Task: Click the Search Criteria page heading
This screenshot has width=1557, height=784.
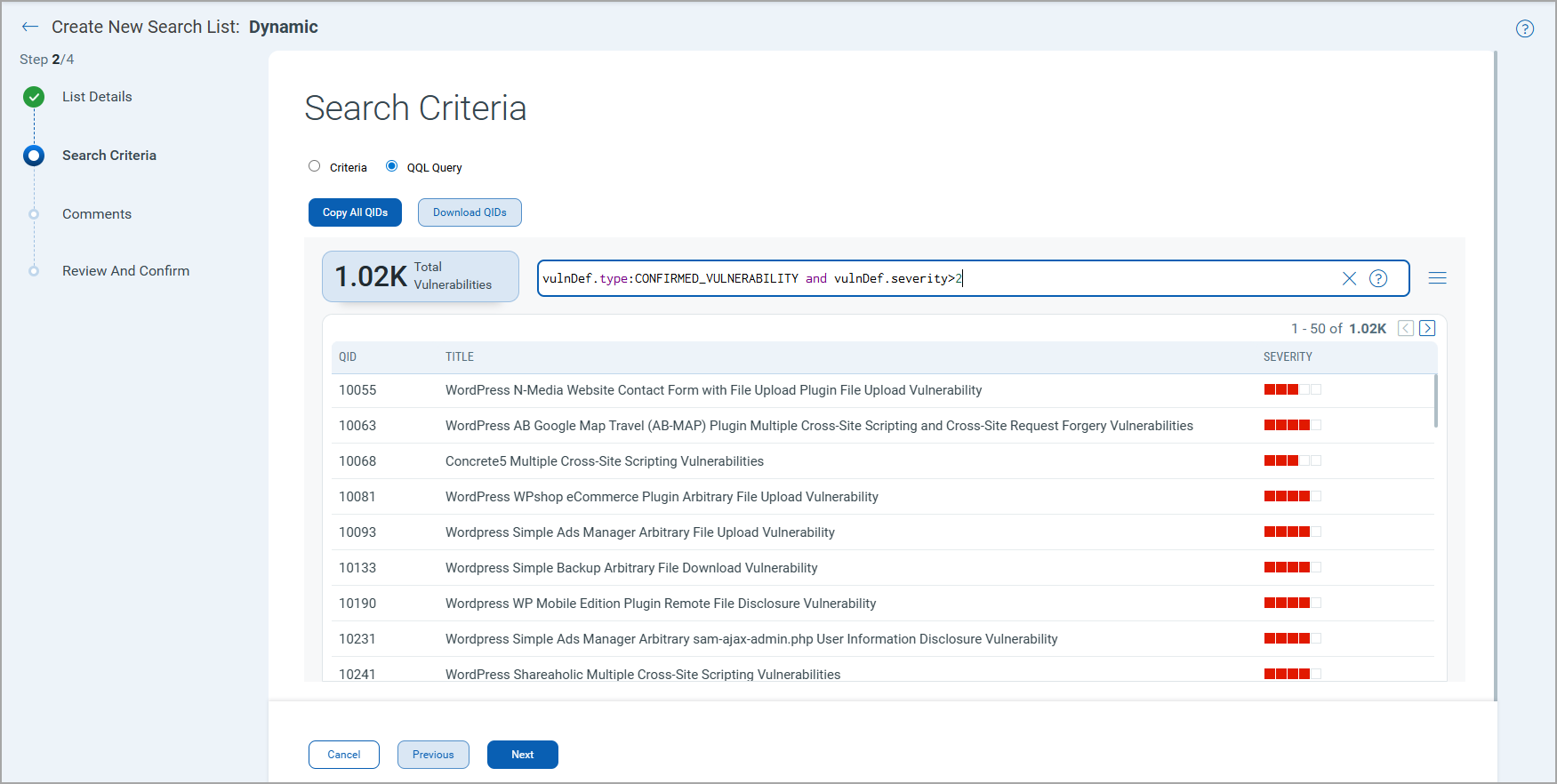Action: [415, 108]
